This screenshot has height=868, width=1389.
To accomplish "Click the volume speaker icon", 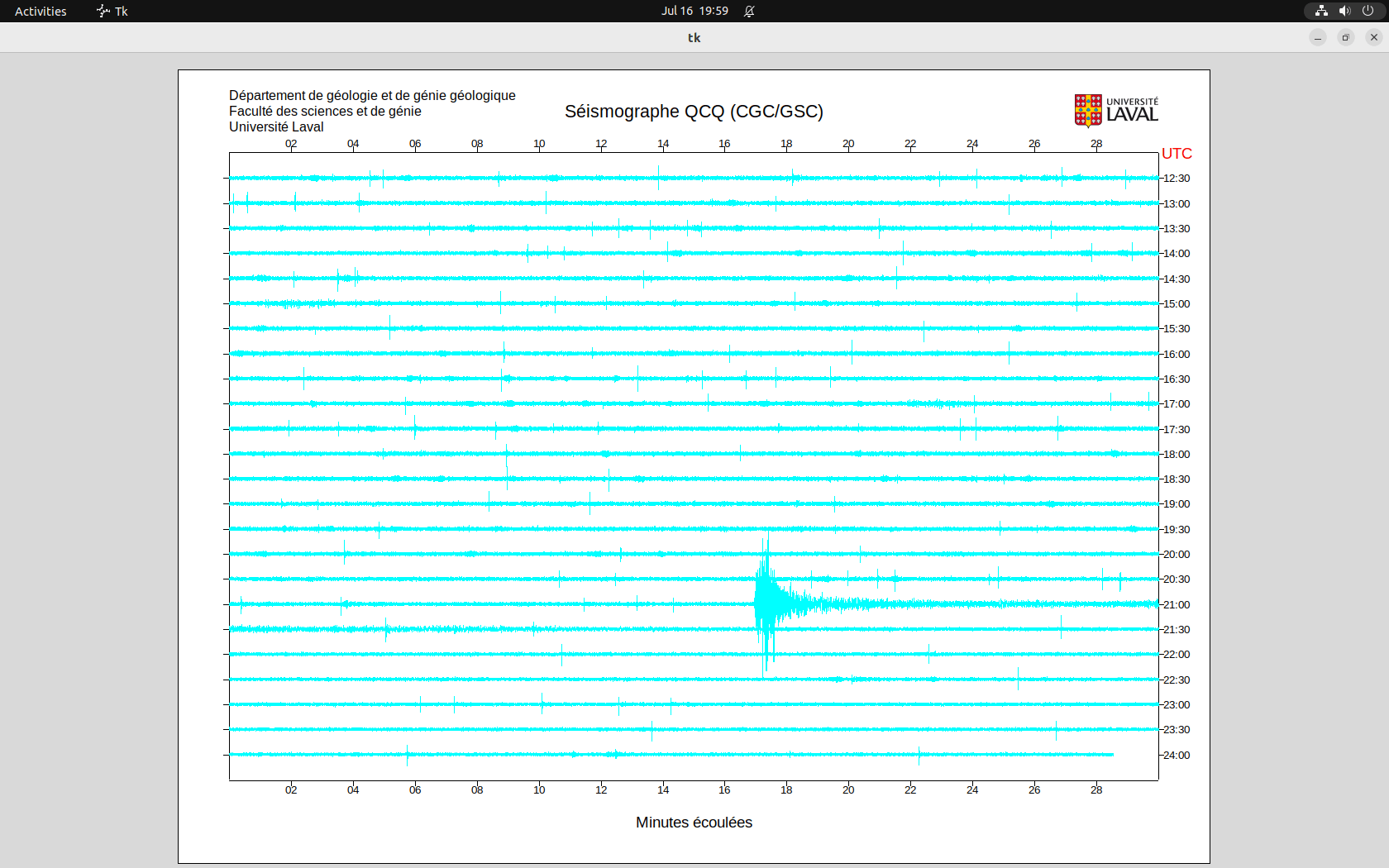I will coord(1344,11).
